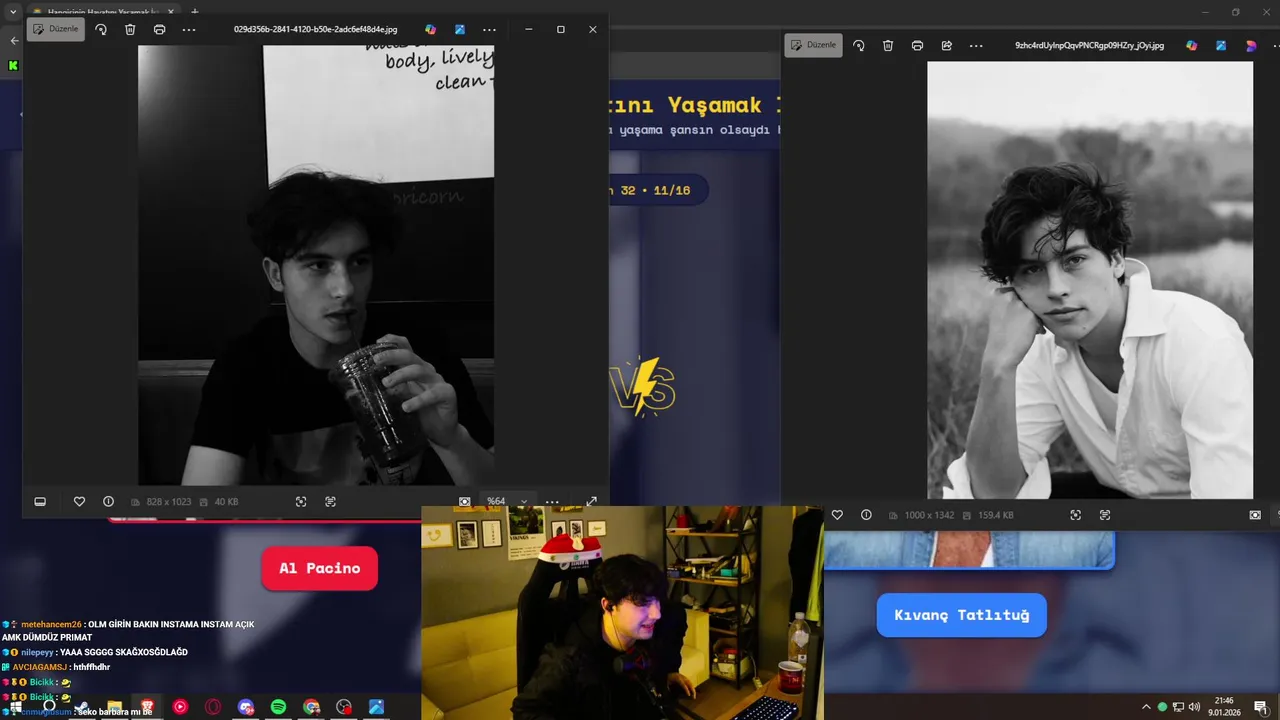Rotate the image in left photo window
This screenshot has width=1280, height=720.
click(x=101, y=29)
